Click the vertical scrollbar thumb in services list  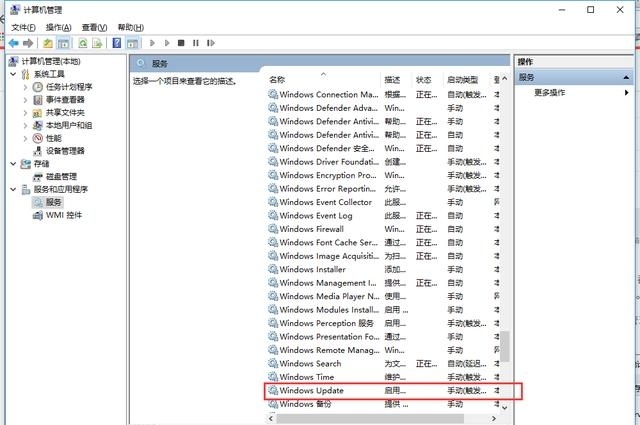(x=505, y=346)
